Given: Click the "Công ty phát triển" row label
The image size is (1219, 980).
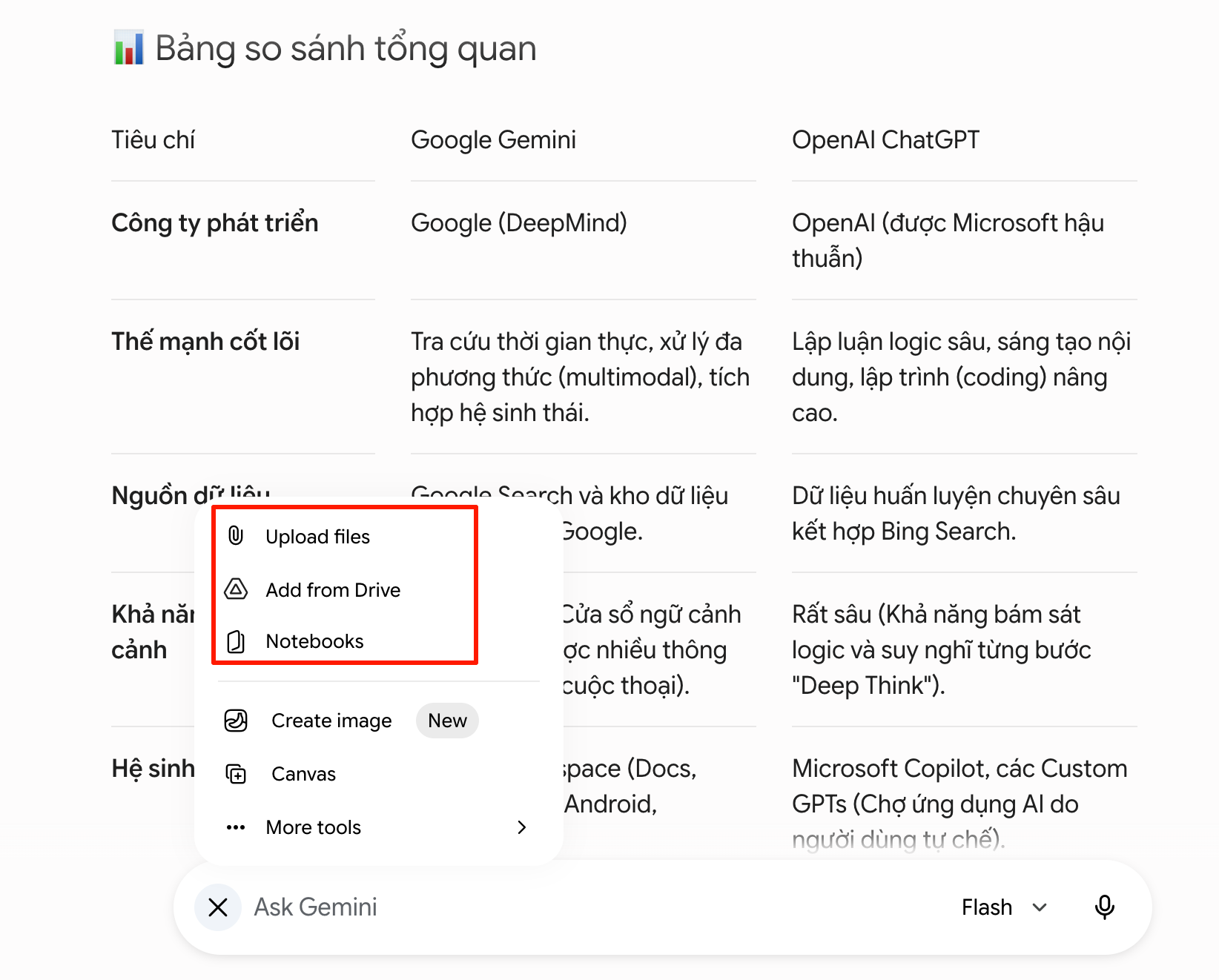Looking at the screenshot, I should [x=214, y=223].
